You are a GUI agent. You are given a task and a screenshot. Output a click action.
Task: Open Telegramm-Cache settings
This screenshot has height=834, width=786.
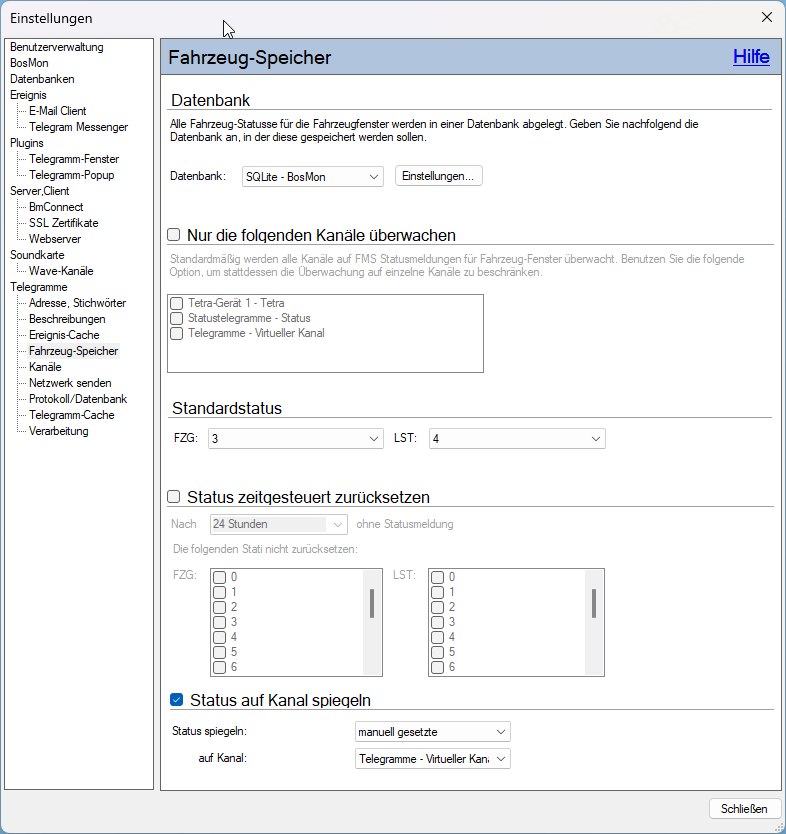coord(71,414)
